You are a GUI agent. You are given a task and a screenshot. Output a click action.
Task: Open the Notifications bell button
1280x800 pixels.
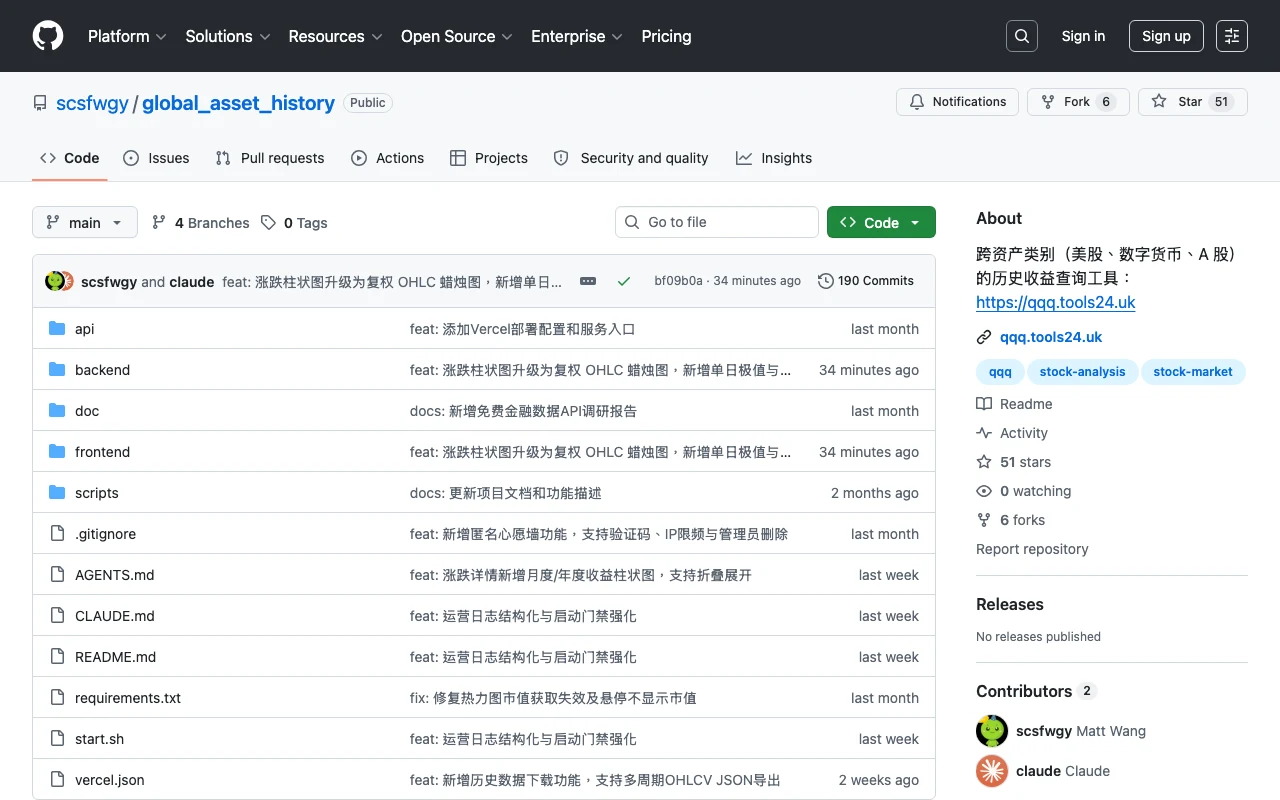click(958, 102)
